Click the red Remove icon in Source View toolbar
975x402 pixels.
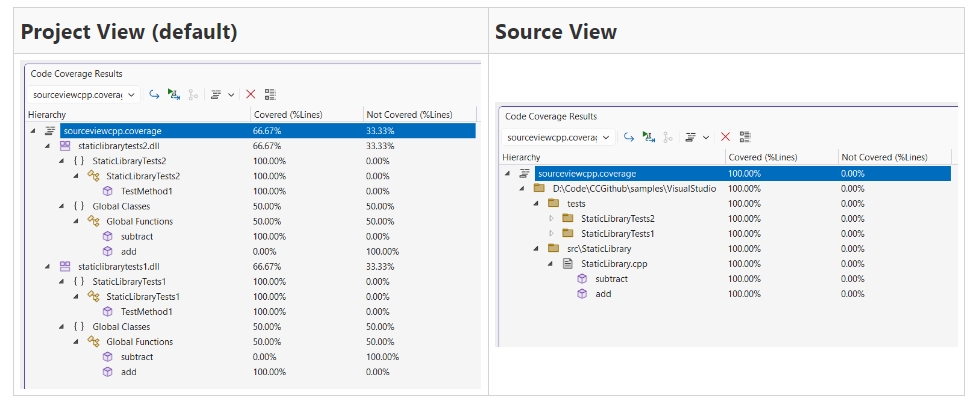pos(726,136)
